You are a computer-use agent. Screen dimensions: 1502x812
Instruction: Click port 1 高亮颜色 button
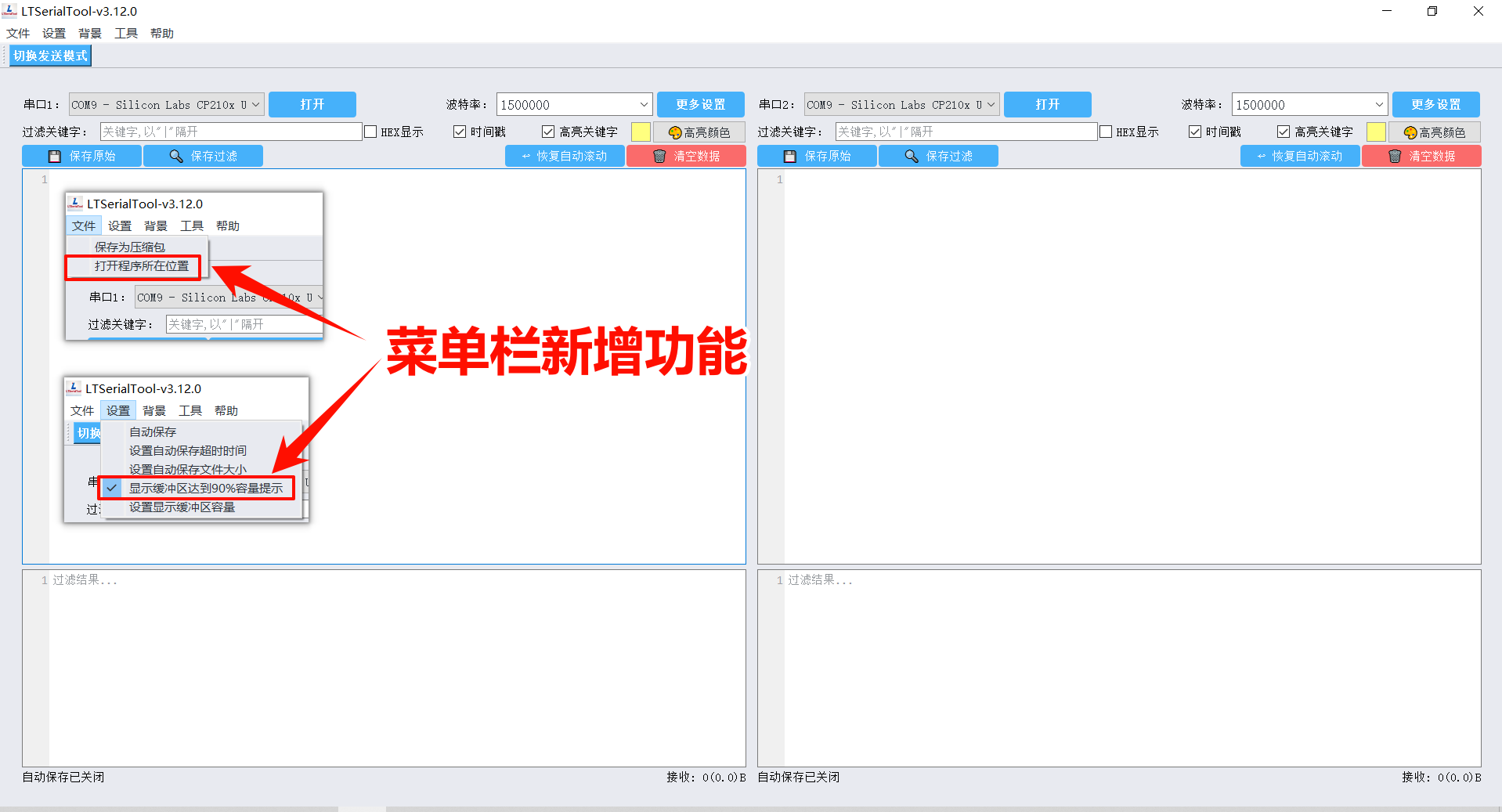pos(699,132)
